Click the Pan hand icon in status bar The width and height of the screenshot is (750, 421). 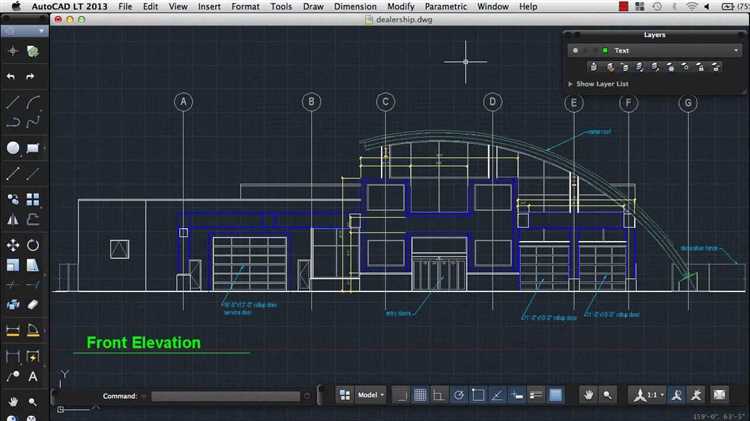588,395
